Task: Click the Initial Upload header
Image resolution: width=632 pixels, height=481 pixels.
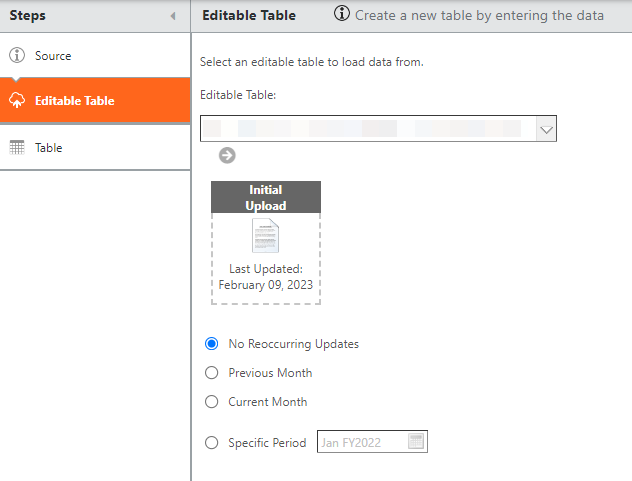Action: (266, 197)
